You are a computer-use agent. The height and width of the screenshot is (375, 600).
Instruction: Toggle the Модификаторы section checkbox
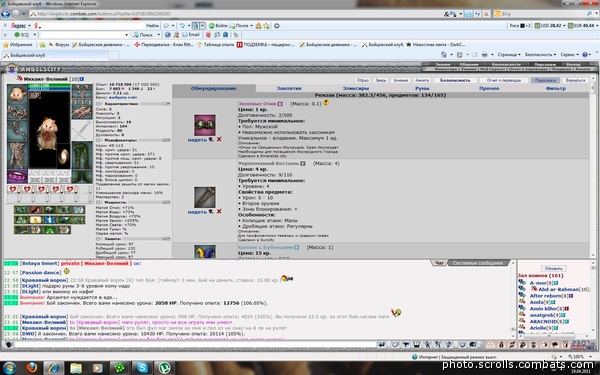click(x=98, y=140)
